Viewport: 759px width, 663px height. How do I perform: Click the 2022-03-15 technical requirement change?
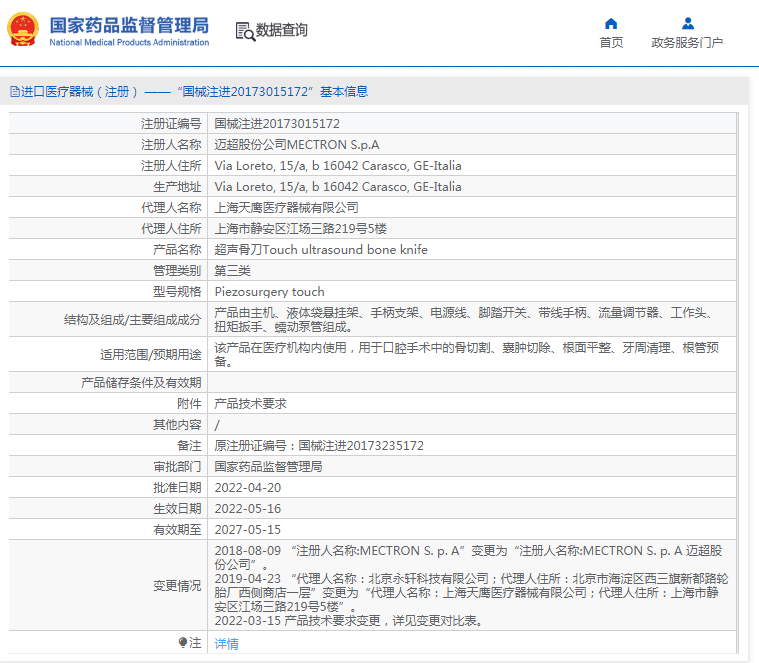349,620
